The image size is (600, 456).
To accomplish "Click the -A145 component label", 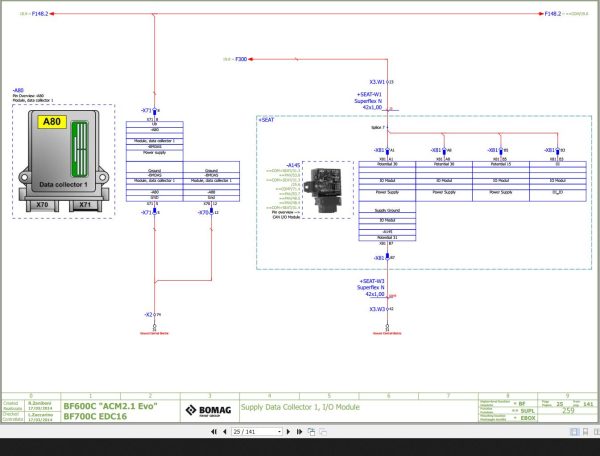I will click(x=293, y=165).
